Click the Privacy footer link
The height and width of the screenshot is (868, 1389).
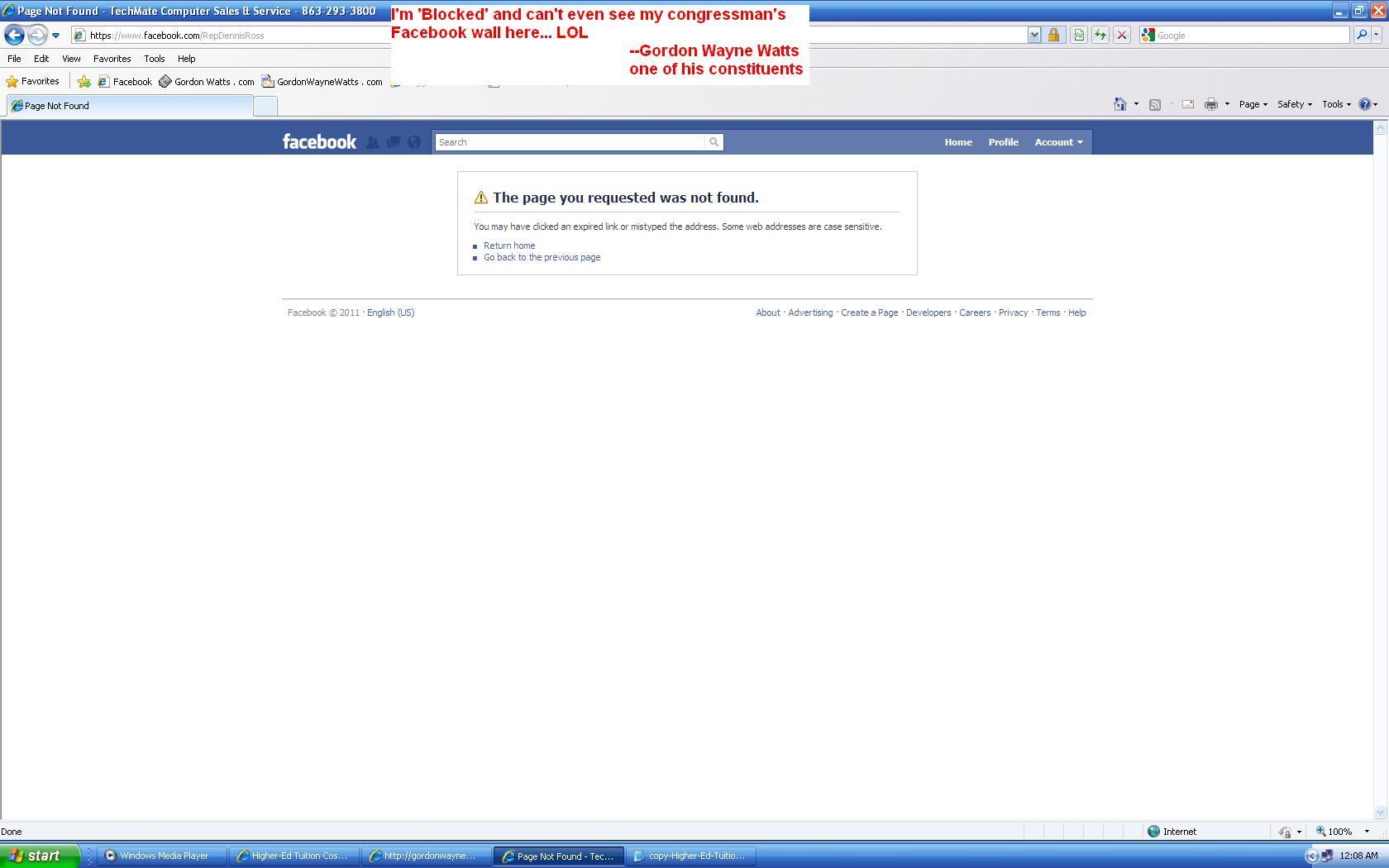[1013, 312]
